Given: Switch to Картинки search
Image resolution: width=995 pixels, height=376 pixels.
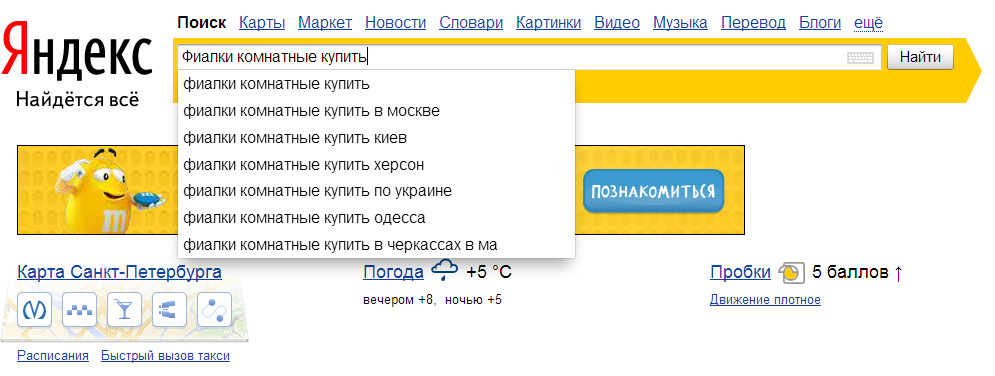Looking at the screenshot, I should click(x=548, y=23).
